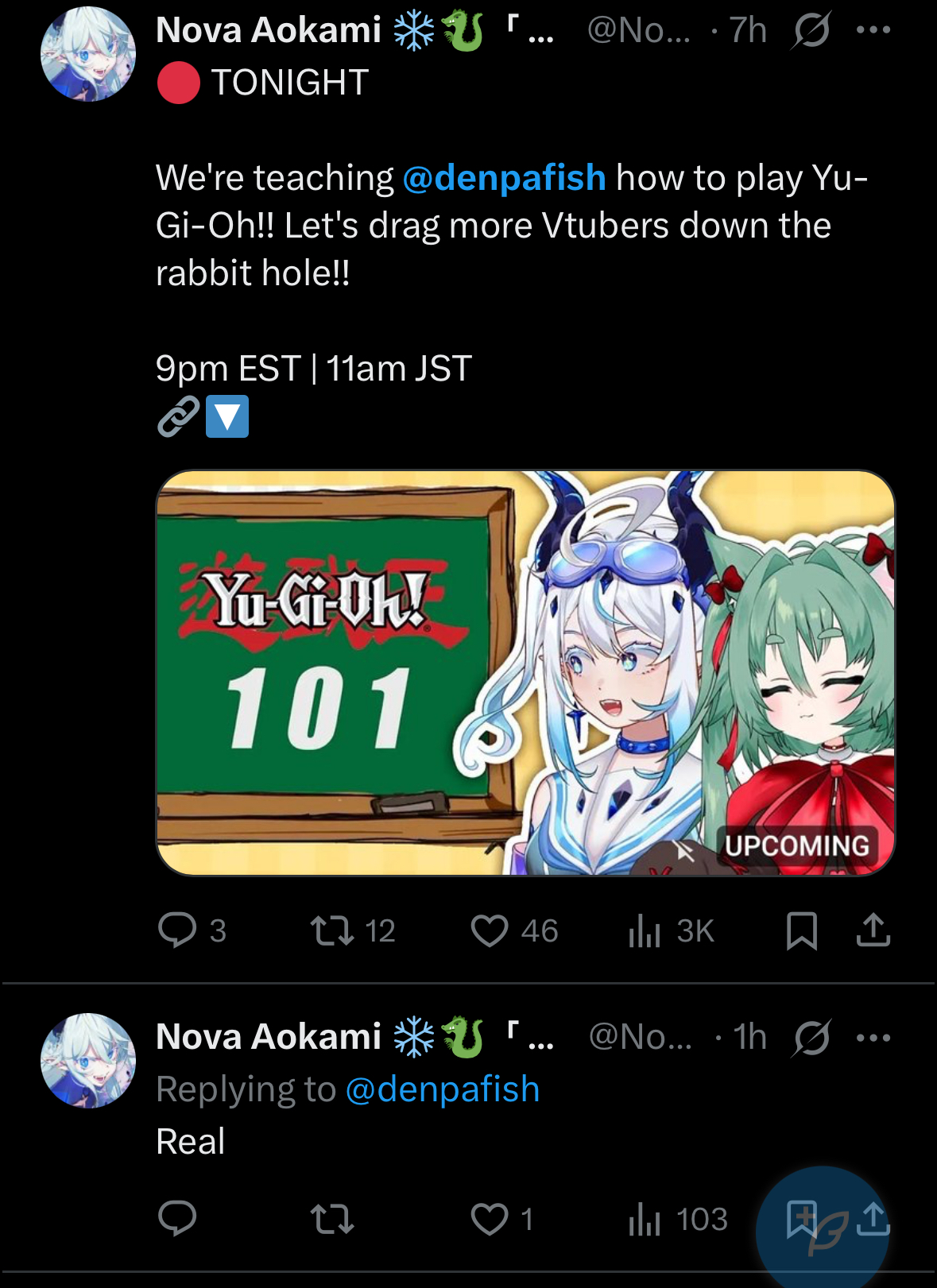This screenshot has height=1288, width=937.
Task: Like the tweet with 46 likes
Action: coord(513,930)
